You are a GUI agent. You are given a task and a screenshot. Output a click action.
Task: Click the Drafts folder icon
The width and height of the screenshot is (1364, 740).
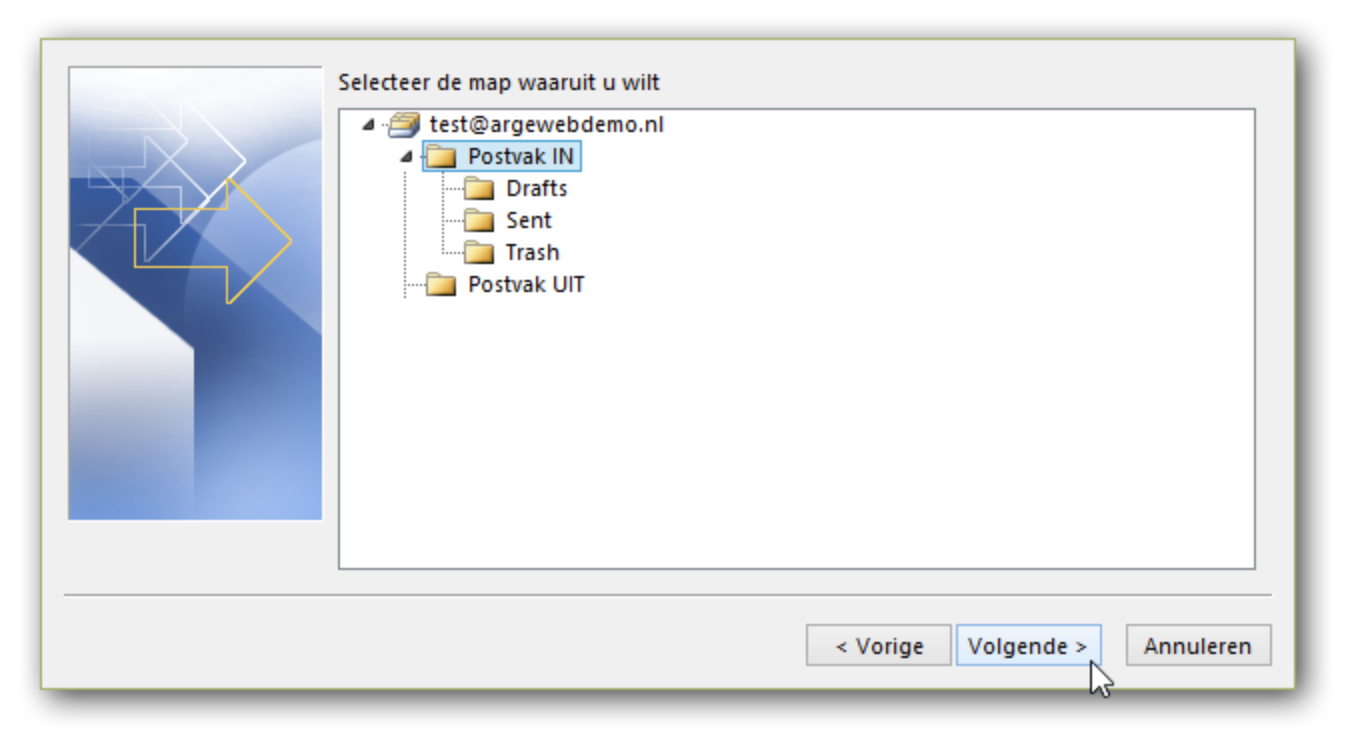coord(480,189)
